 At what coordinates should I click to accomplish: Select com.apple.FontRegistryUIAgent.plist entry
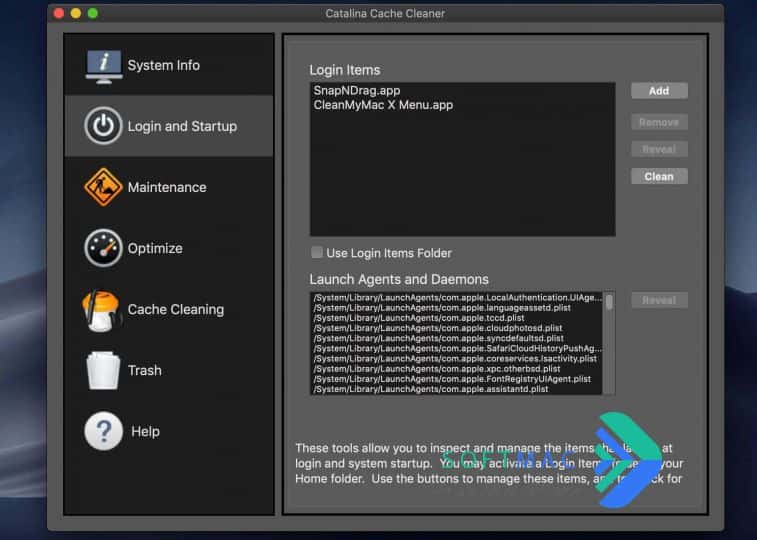click(x=452, y=379)
